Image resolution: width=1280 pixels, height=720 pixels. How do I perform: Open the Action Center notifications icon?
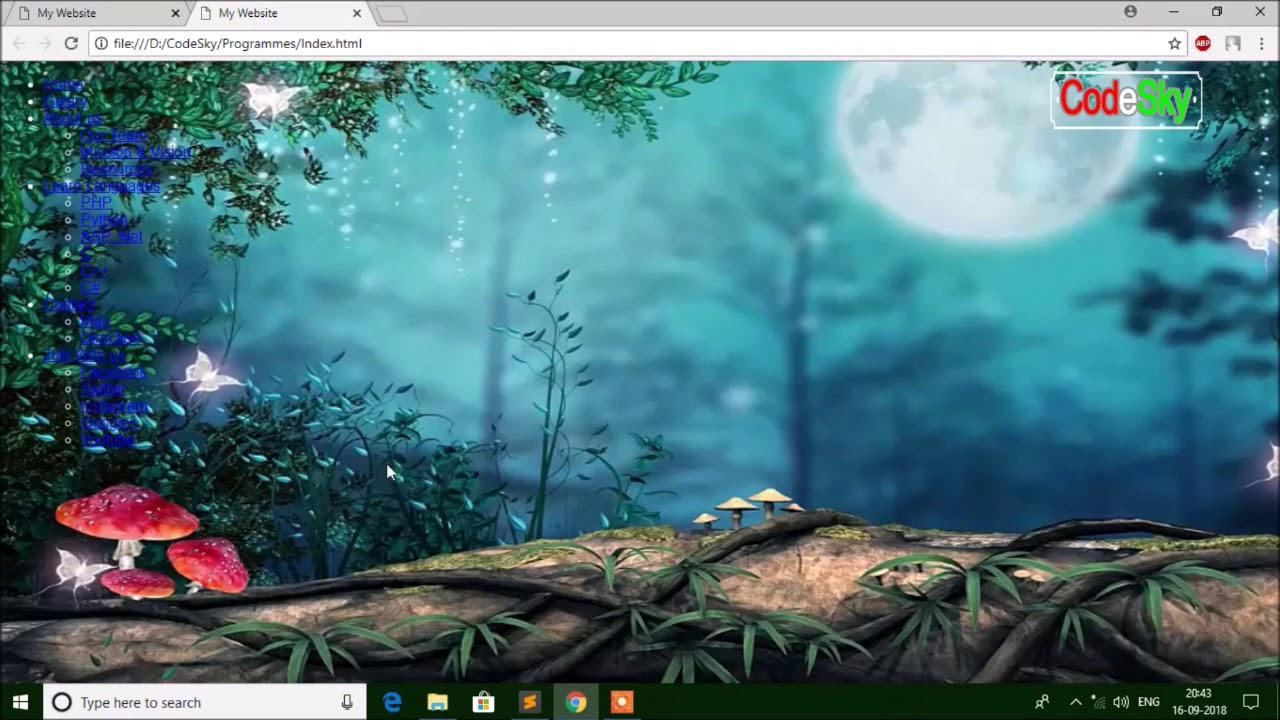click(1250, 702)
